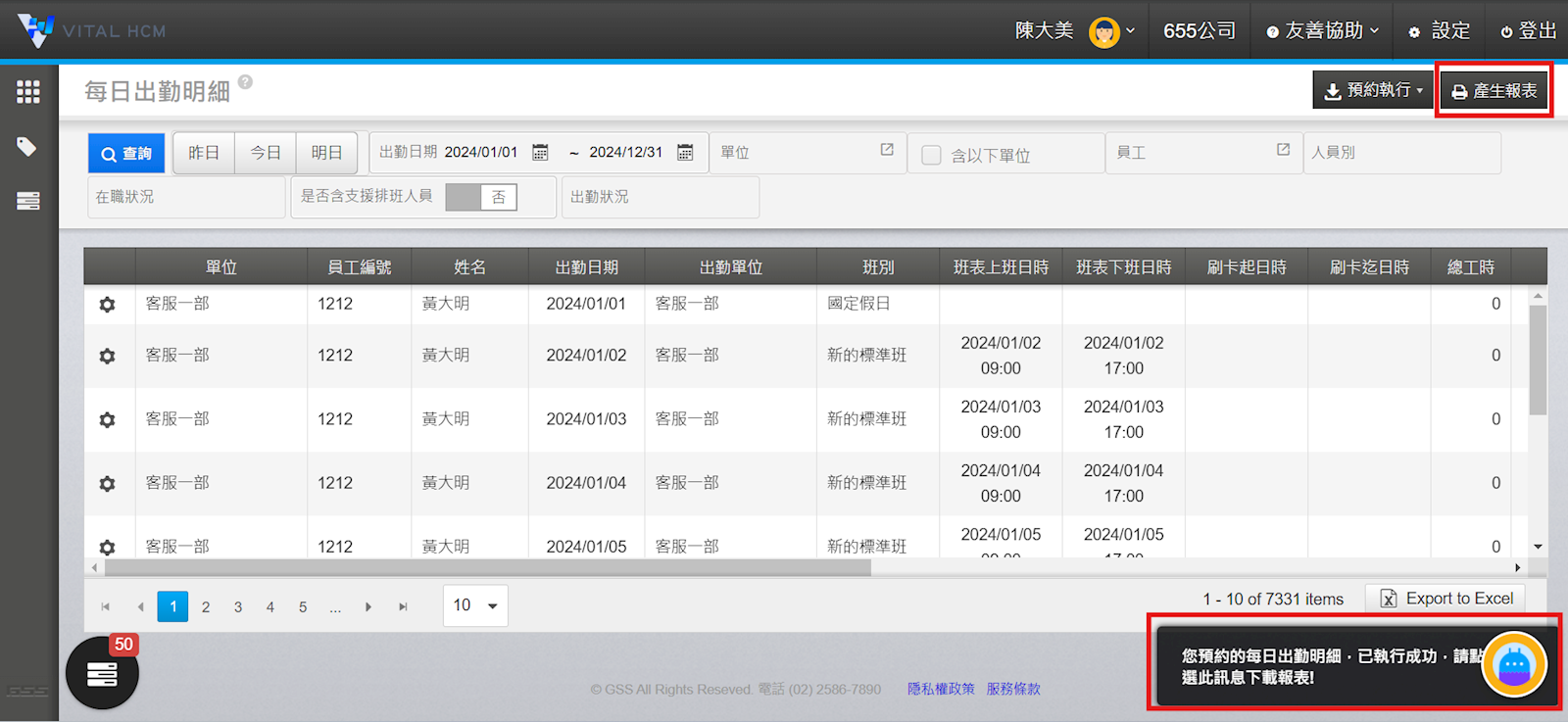The width and height of the screenshot is (1568, 722).
Task: Open unit selector popup icon
Action: click(x=887, y=150)
